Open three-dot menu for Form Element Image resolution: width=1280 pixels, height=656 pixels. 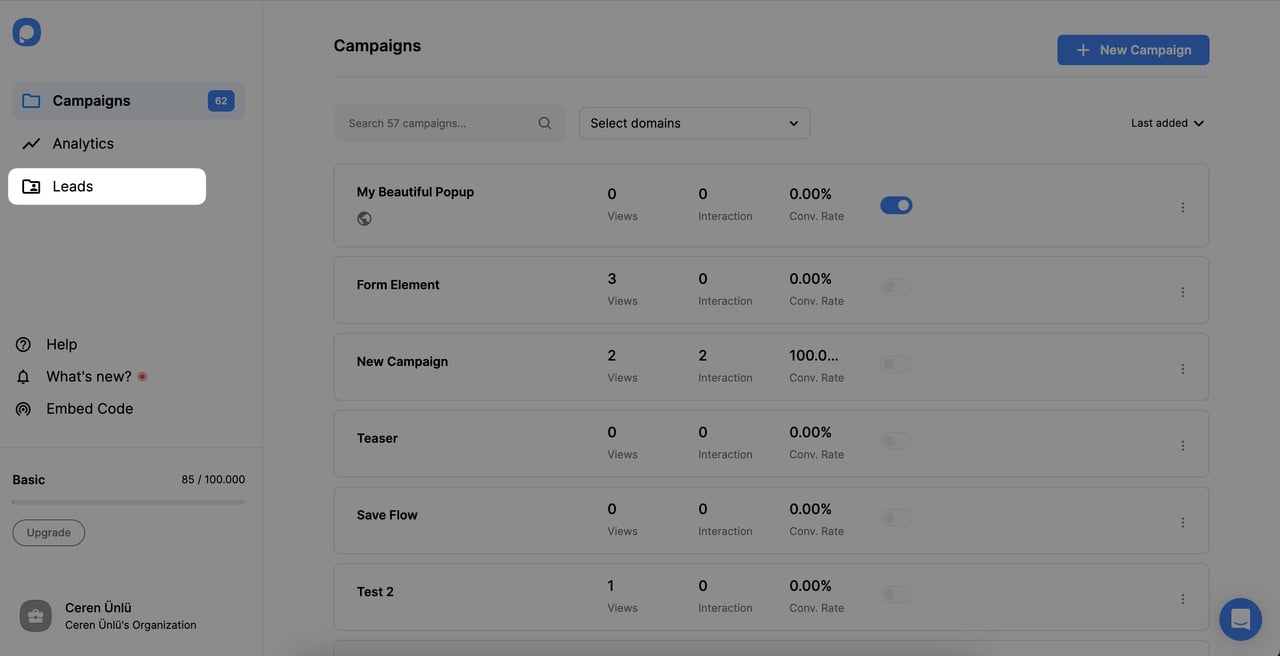pyautogui.click(x=1182, y=292)
